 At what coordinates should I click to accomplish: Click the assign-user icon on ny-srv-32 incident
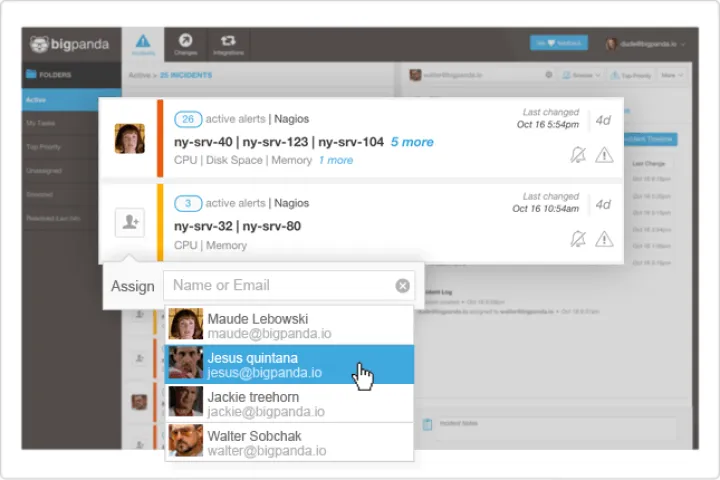click(130, 222)
